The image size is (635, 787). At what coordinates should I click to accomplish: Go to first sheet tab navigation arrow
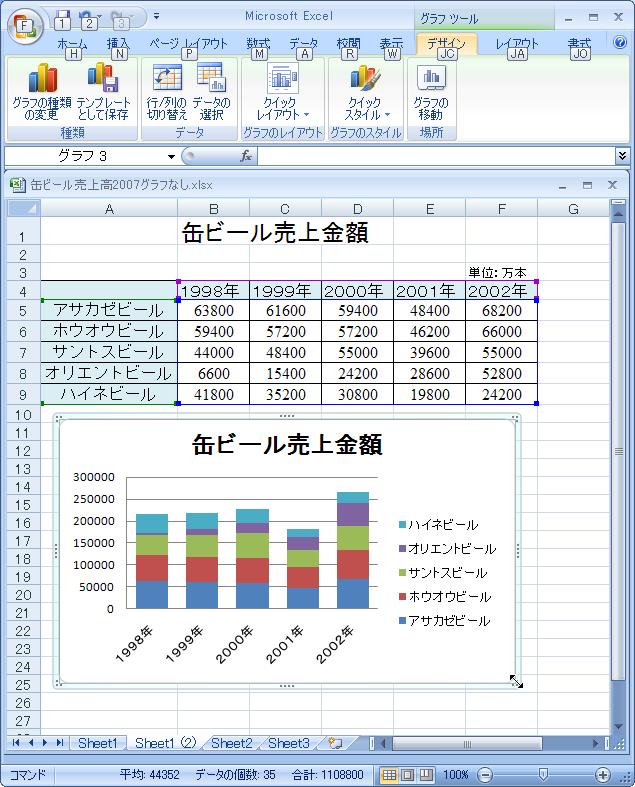tap(16, 742)
